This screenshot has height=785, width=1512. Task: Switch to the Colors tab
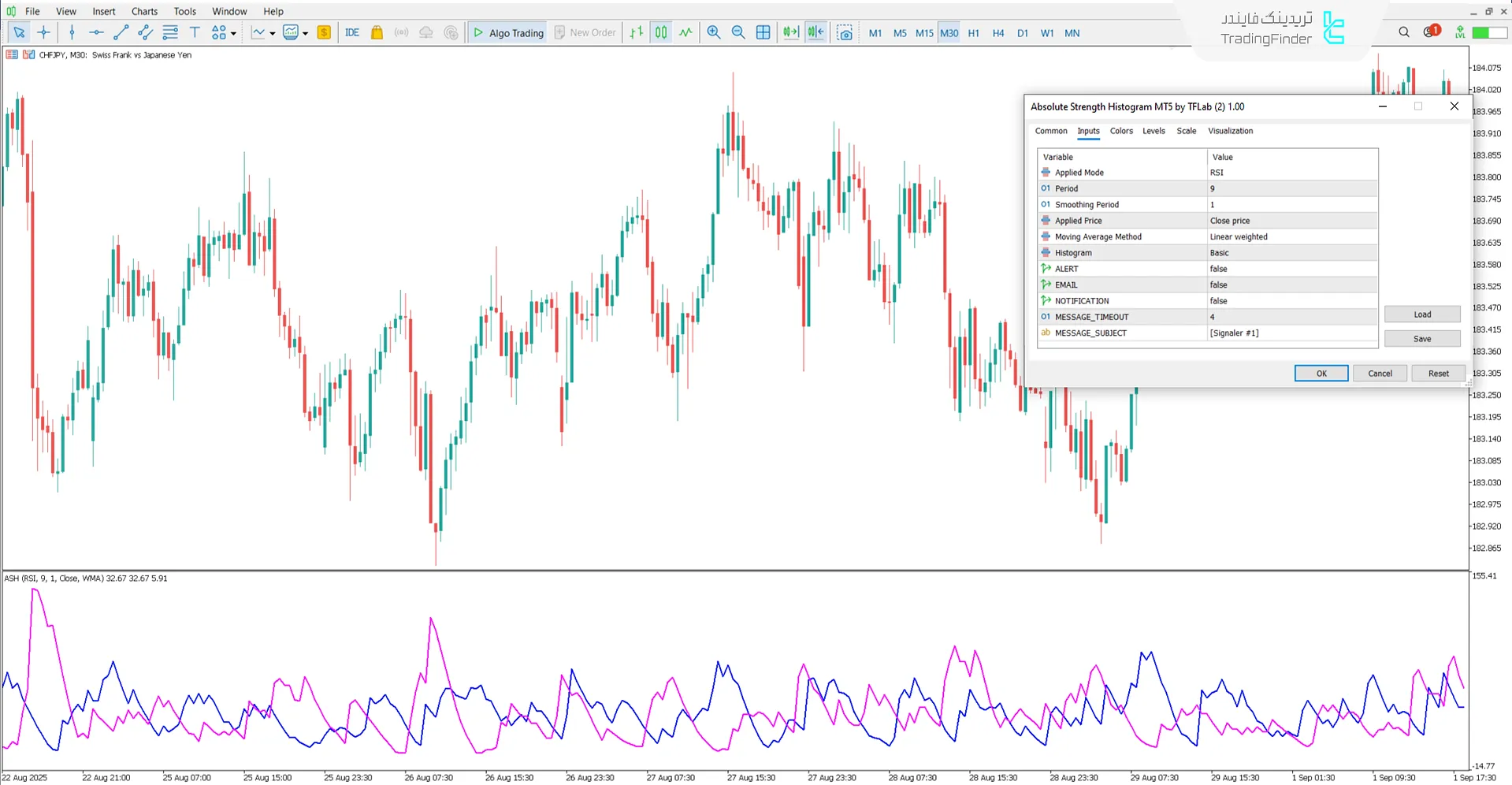point(1121,131)
